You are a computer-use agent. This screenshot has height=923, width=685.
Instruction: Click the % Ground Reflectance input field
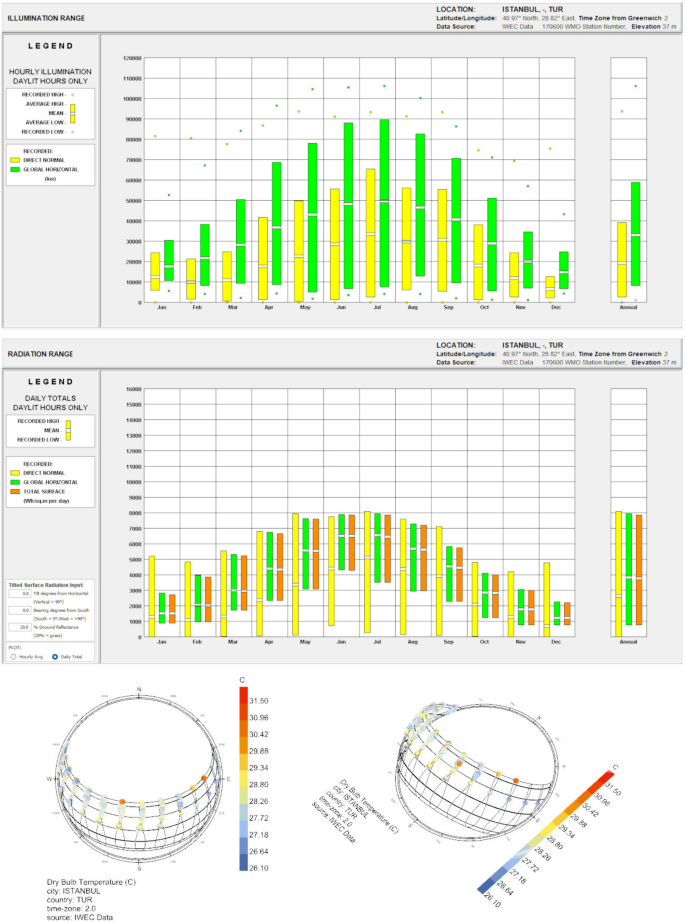19,627
